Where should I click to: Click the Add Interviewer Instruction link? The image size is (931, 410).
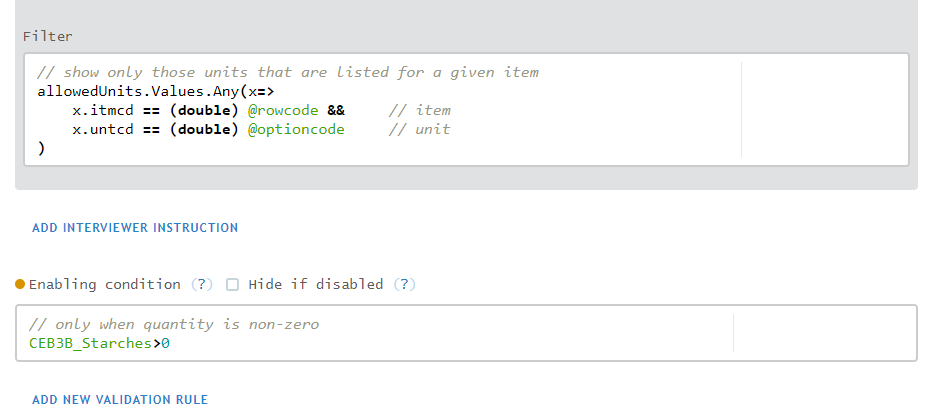135,228
